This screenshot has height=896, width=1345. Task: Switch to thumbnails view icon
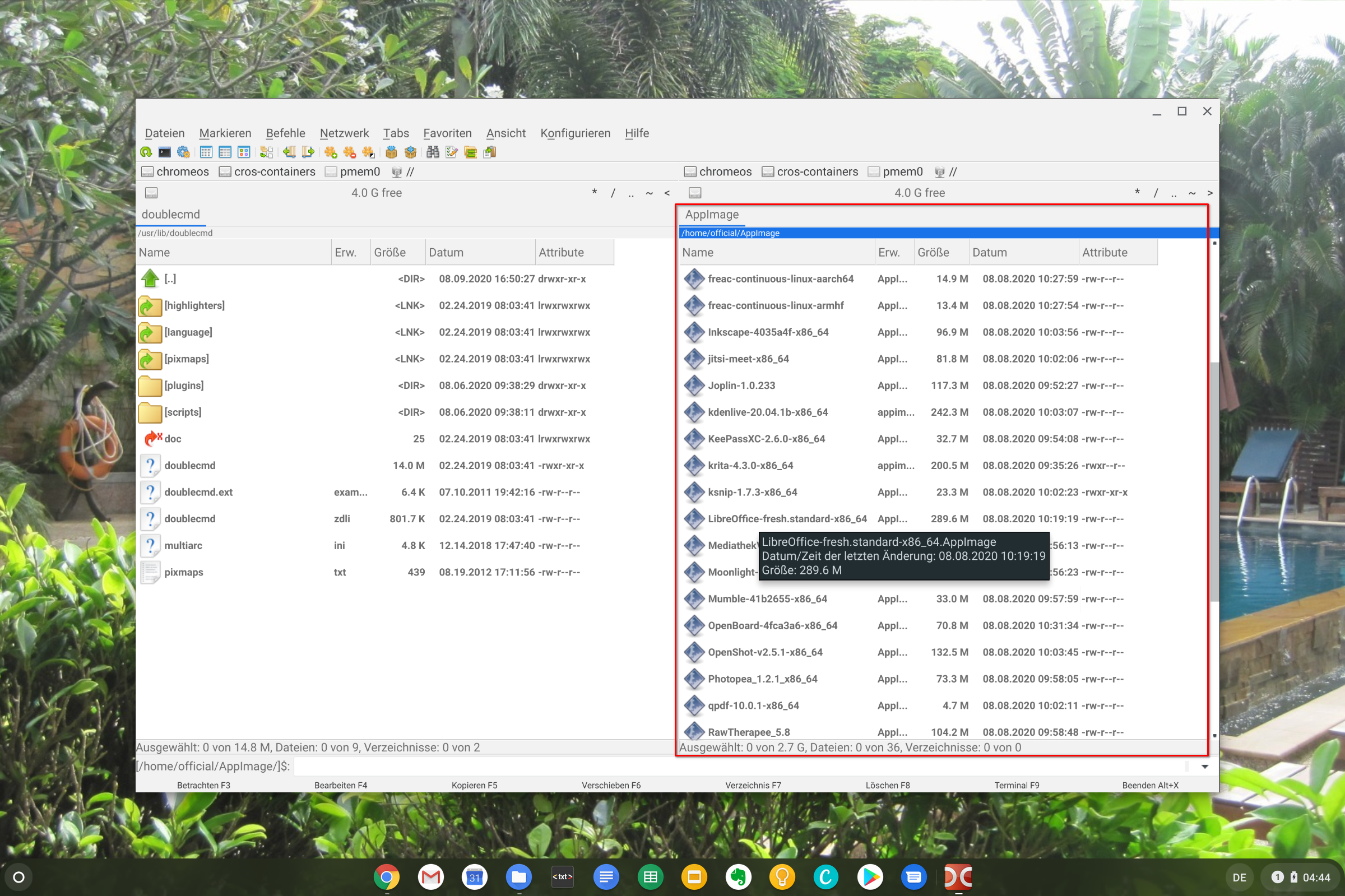[244, 152]
